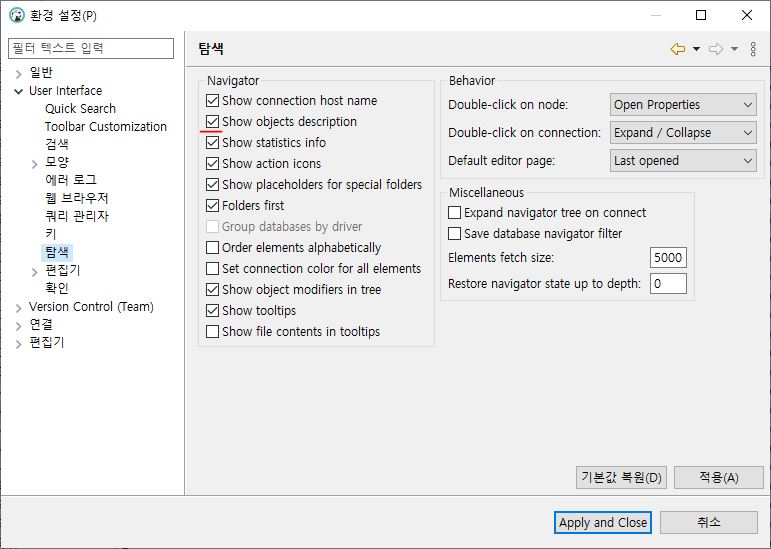
Task: Select Quick Search preference page
Action: tap(80, 109)
